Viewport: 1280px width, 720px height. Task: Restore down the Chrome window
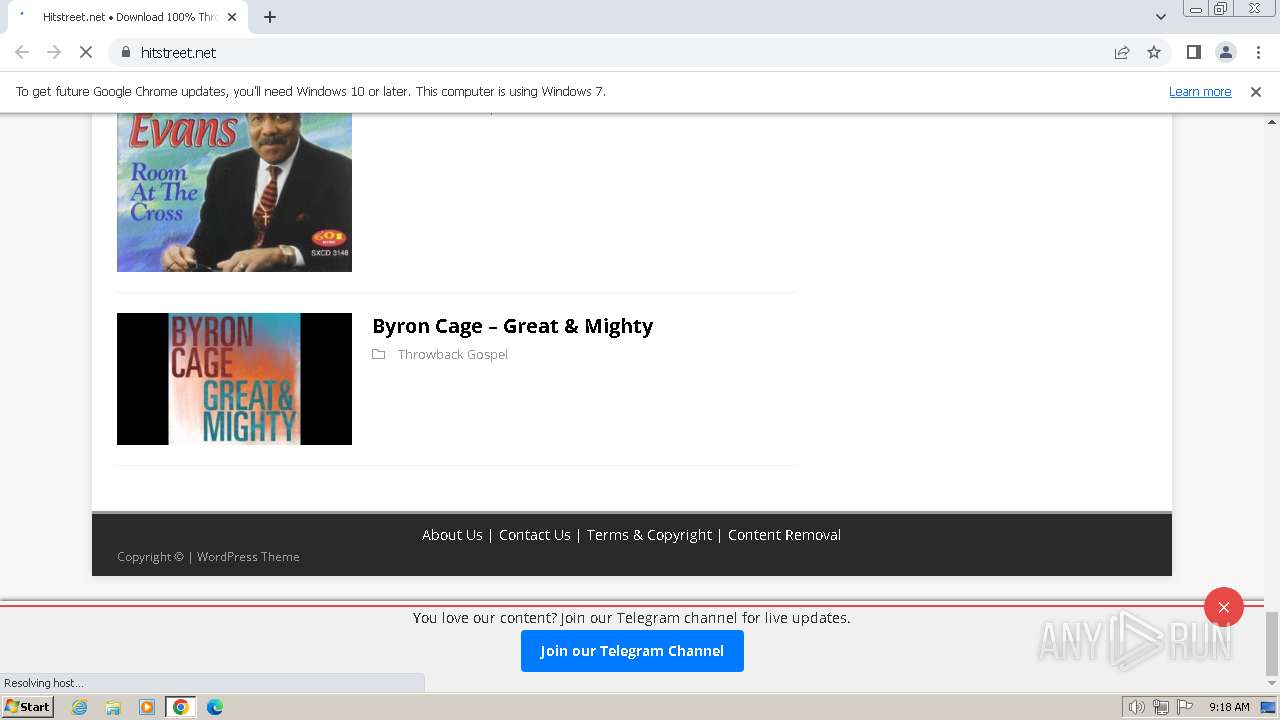point(1221,8)
